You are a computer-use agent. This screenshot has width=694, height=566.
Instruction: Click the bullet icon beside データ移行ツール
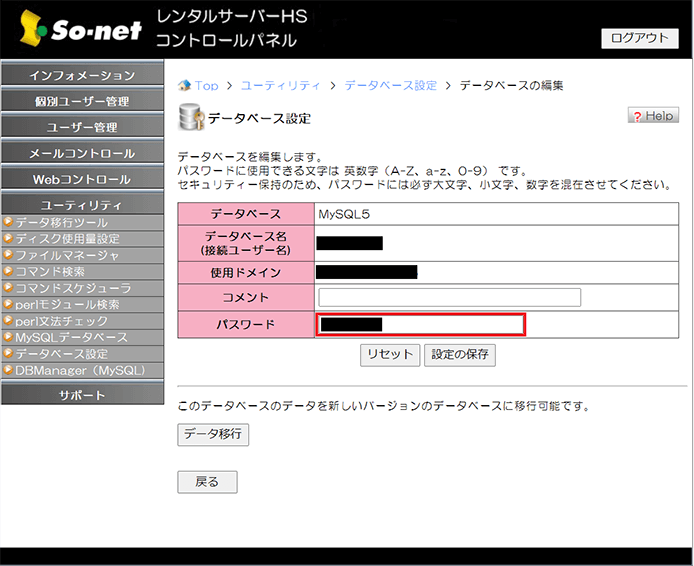click(7, 222)
